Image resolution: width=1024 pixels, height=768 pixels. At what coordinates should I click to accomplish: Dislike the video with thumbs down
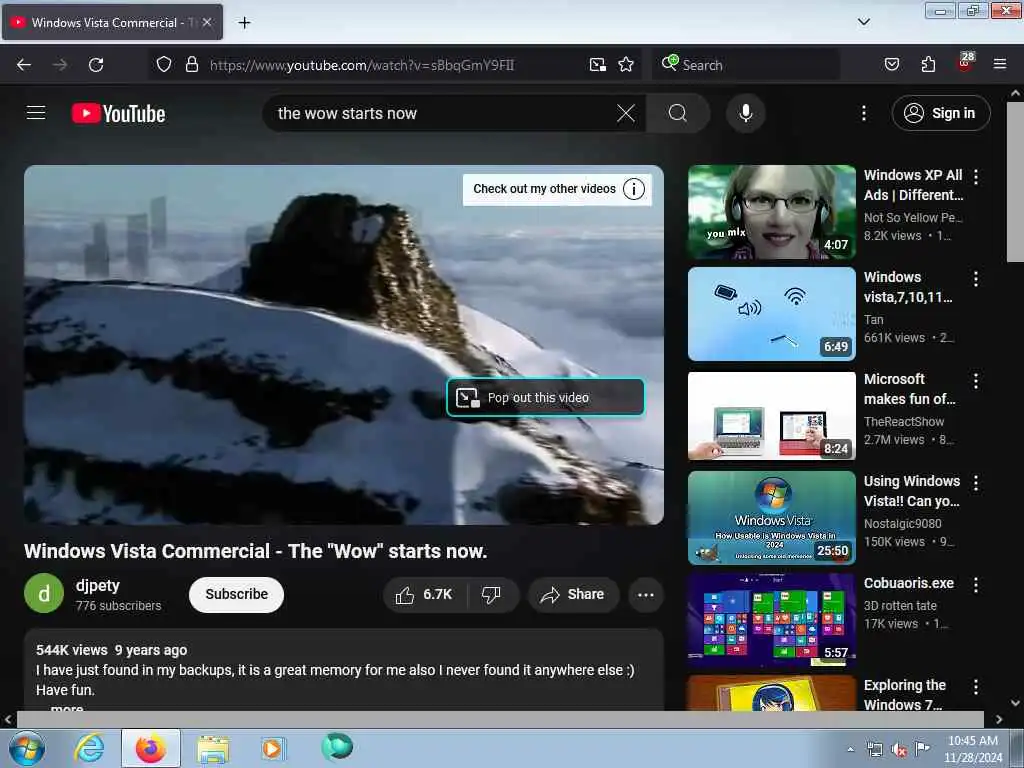[491, 594]
